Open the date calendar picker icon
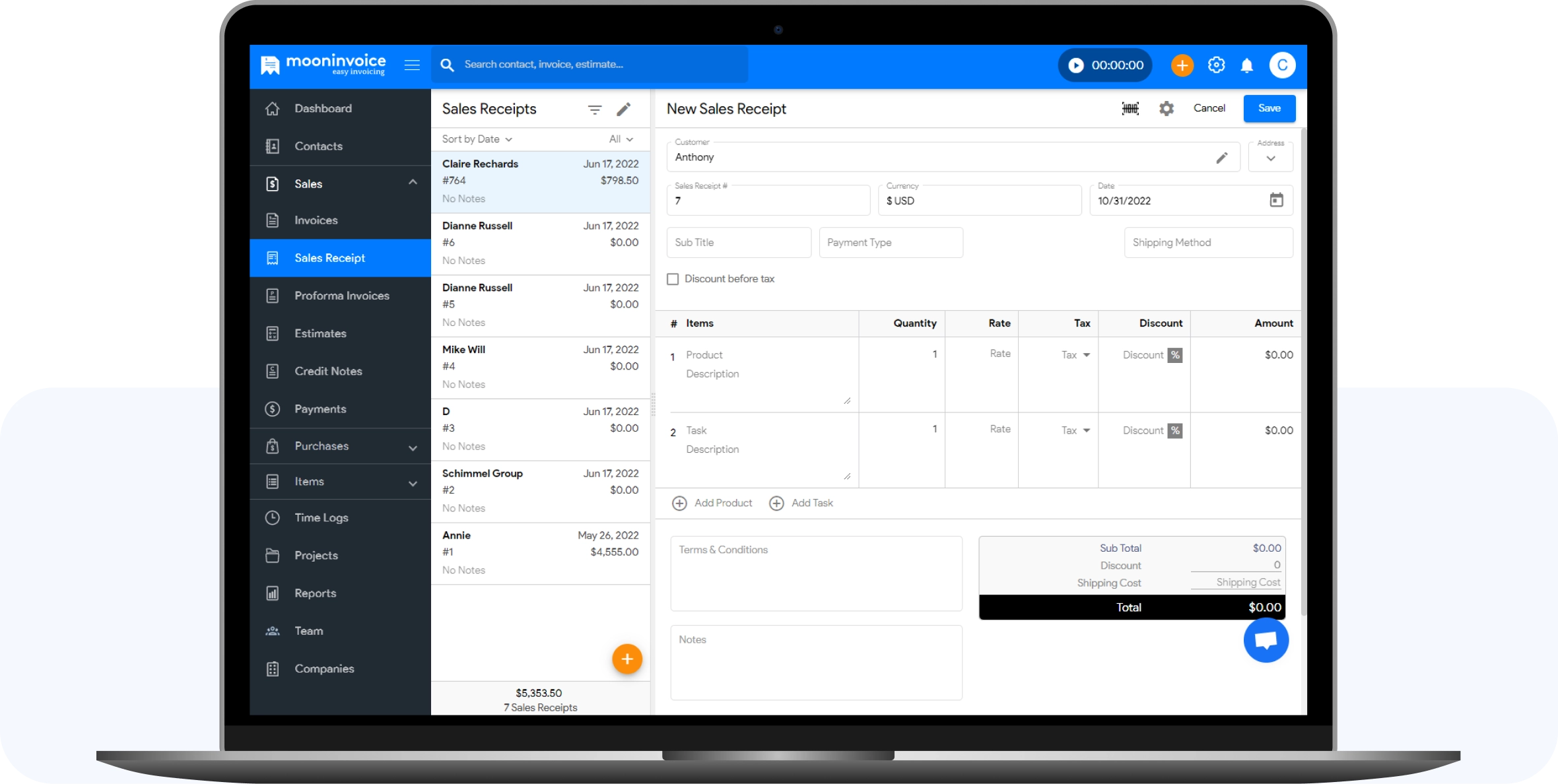1558x784 pixels. [x=1276, y=200]
